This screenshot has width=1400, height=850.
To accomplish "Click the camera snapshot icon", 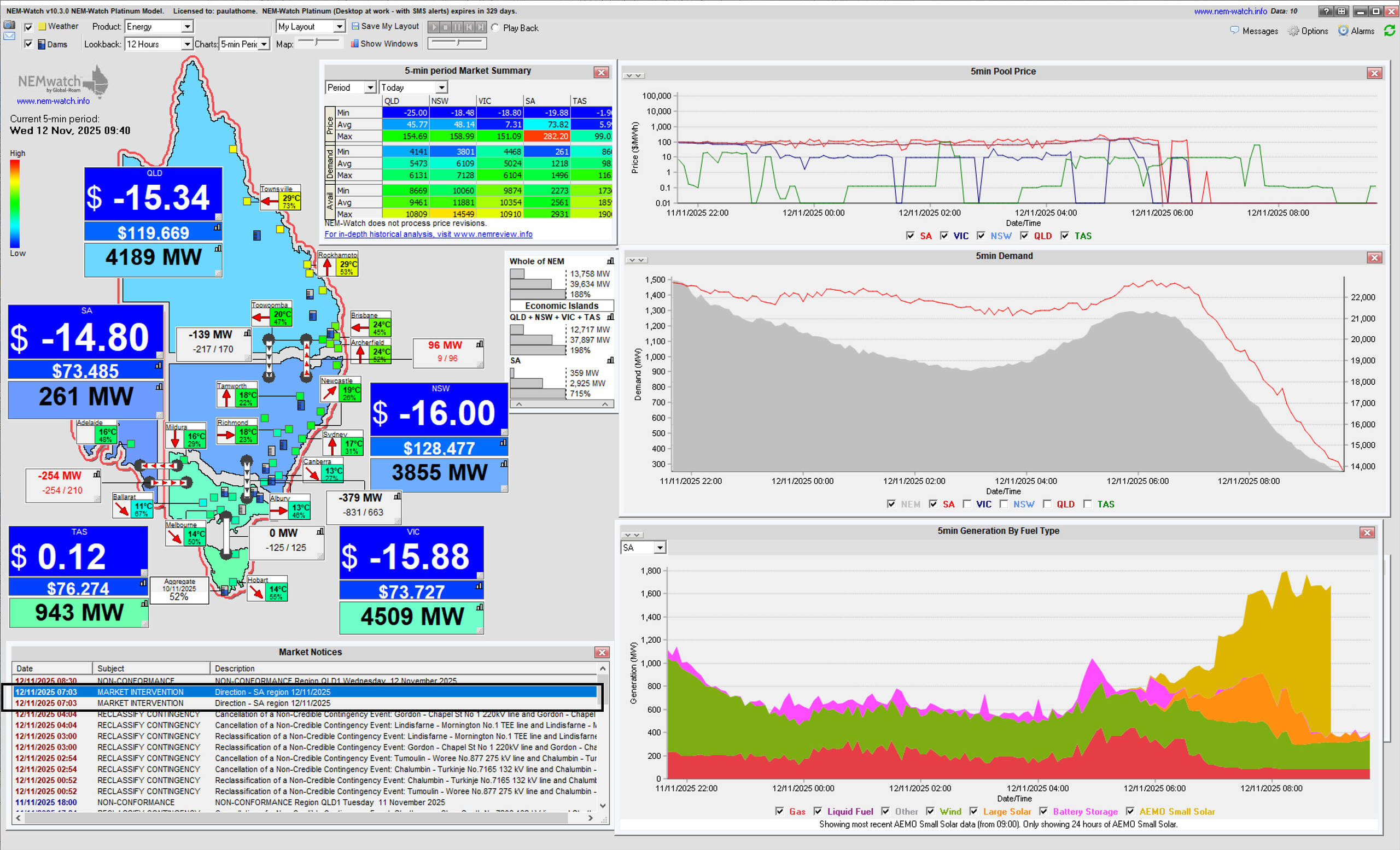I will point(9,25).
